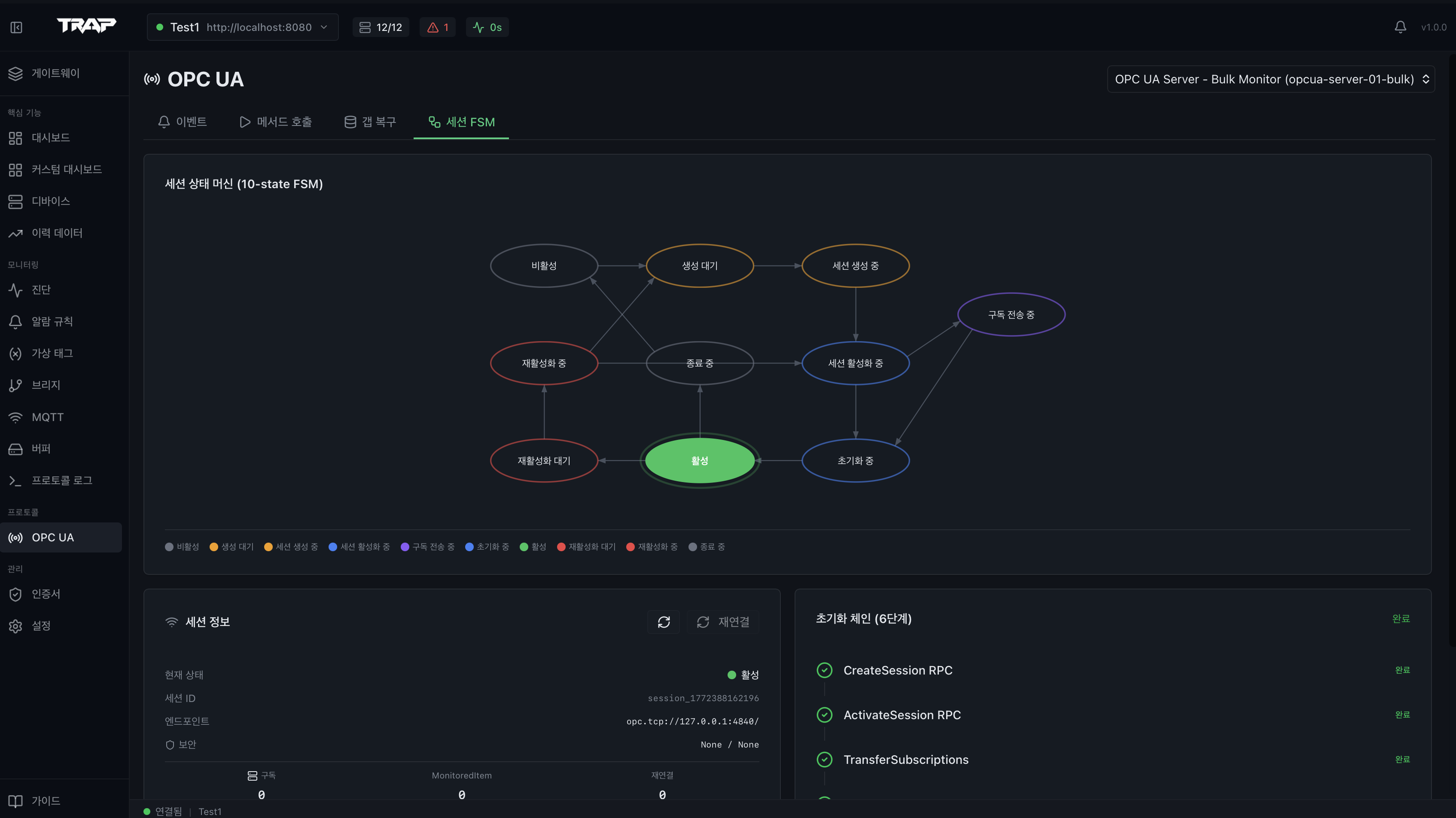Open the OPC UA Server Bulk Monitor dropdown
The height and width of the screenshot is (818, 1456).
[x=1270, y=79]
